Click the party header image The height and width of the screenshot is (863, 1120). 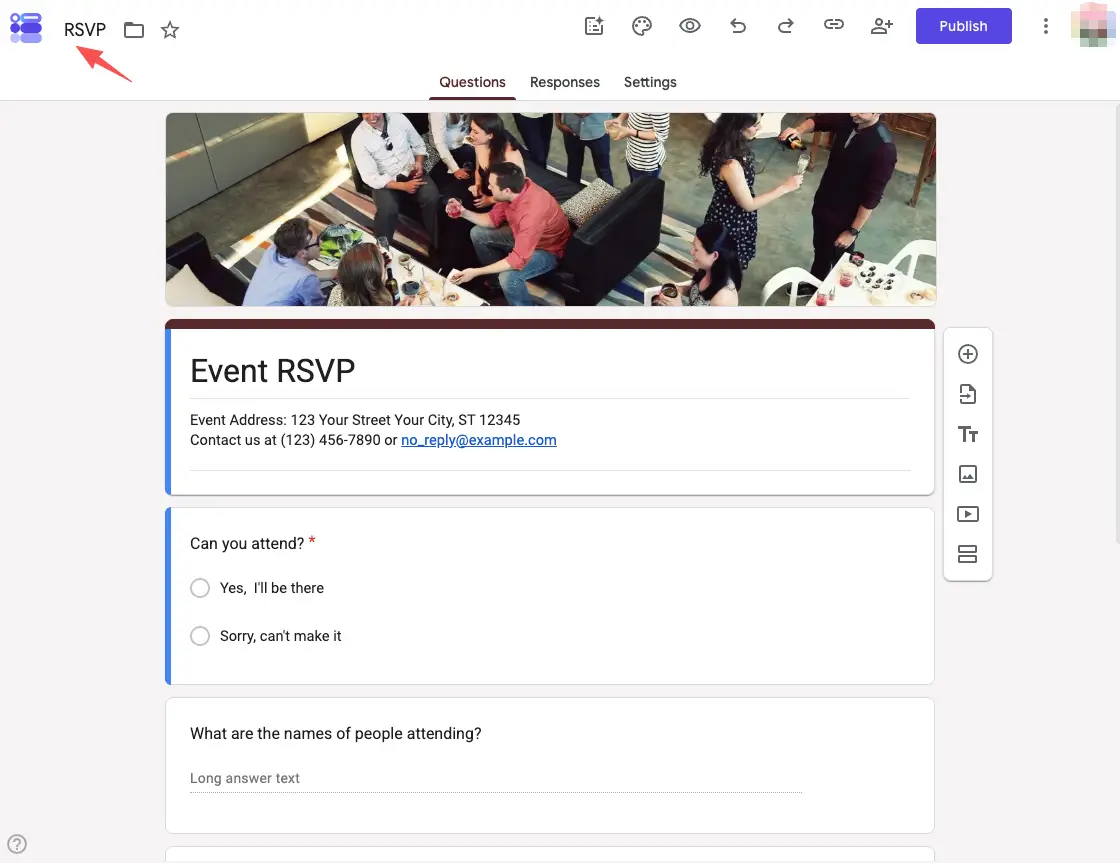tap(551, 209)
